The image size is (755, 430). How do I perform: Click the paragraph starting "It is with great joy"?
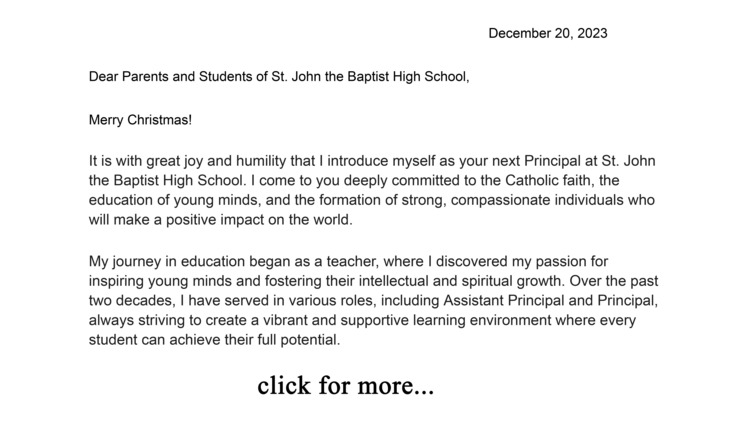click(372, 190)
